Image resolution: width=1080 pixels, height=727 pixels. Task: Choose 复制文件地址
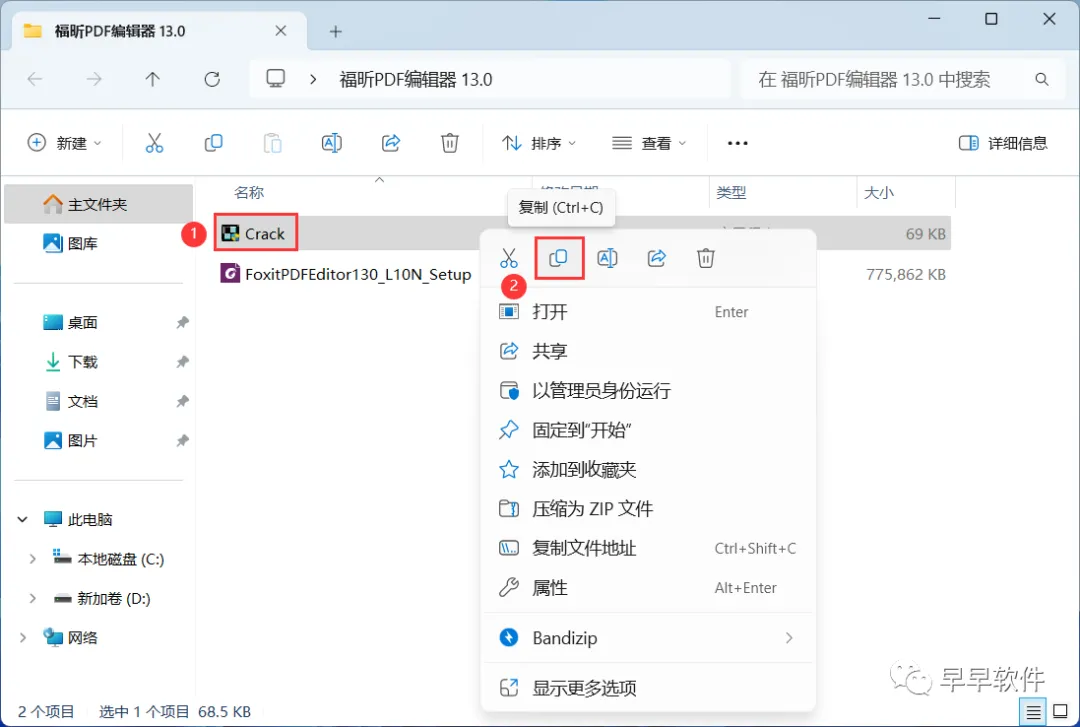[x=648, y=548]
